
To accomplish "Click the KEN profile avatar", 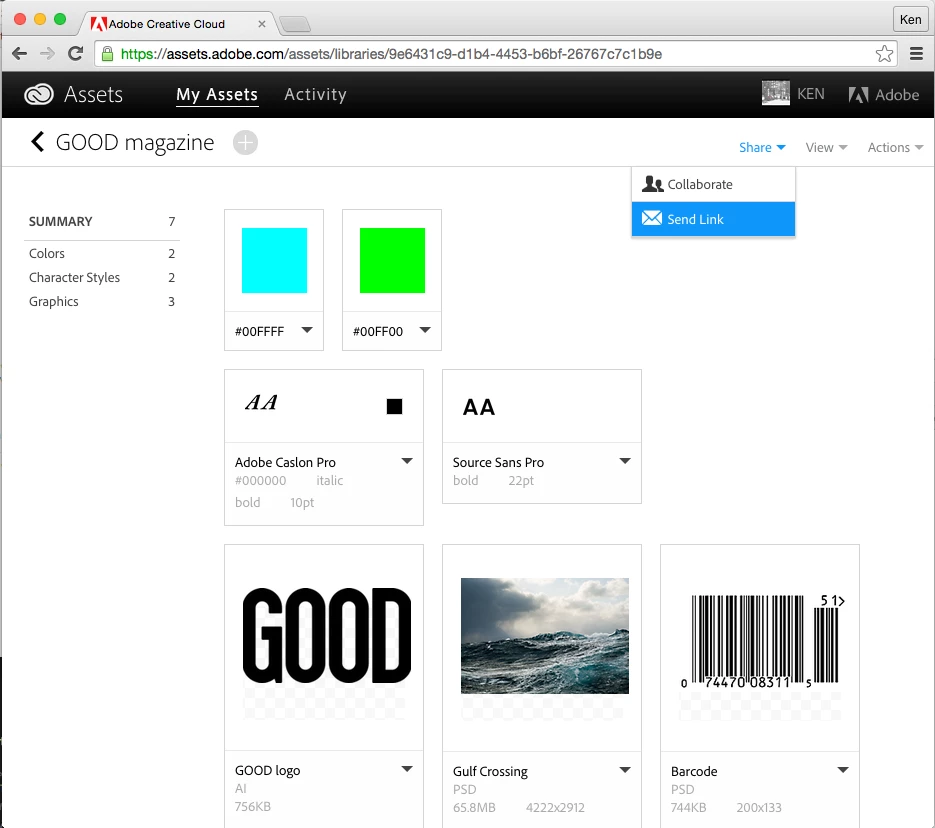I will pos(776,94).
